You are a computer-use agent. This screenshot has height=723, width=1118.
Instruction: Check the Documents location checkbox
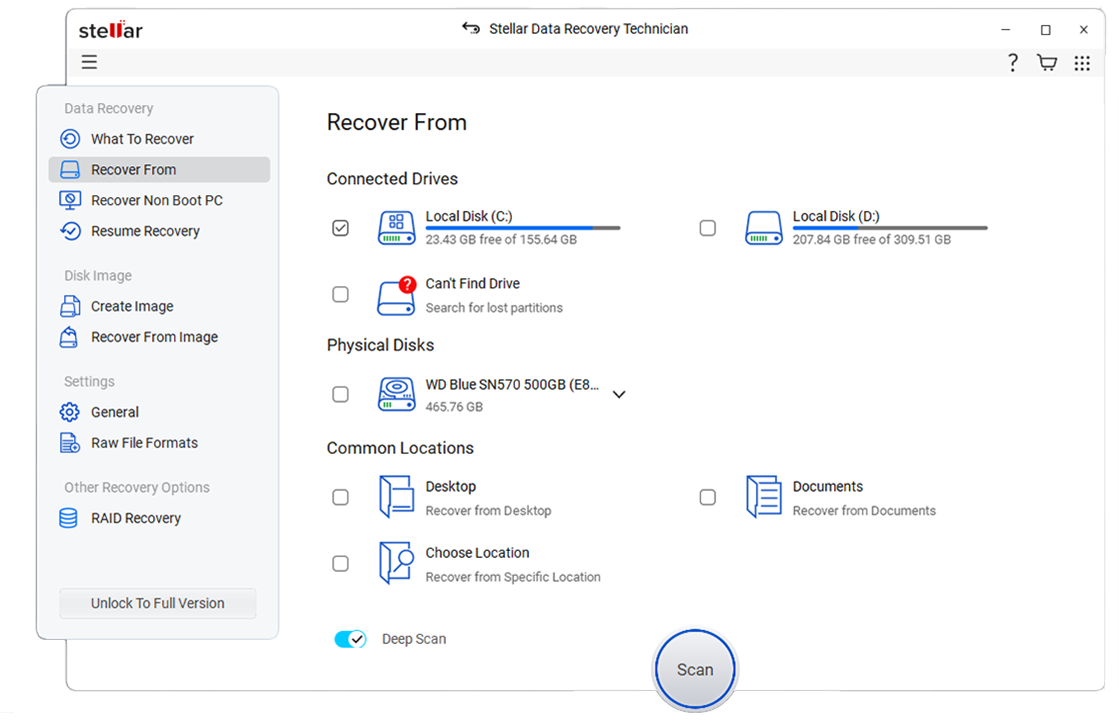coord(707,497)
